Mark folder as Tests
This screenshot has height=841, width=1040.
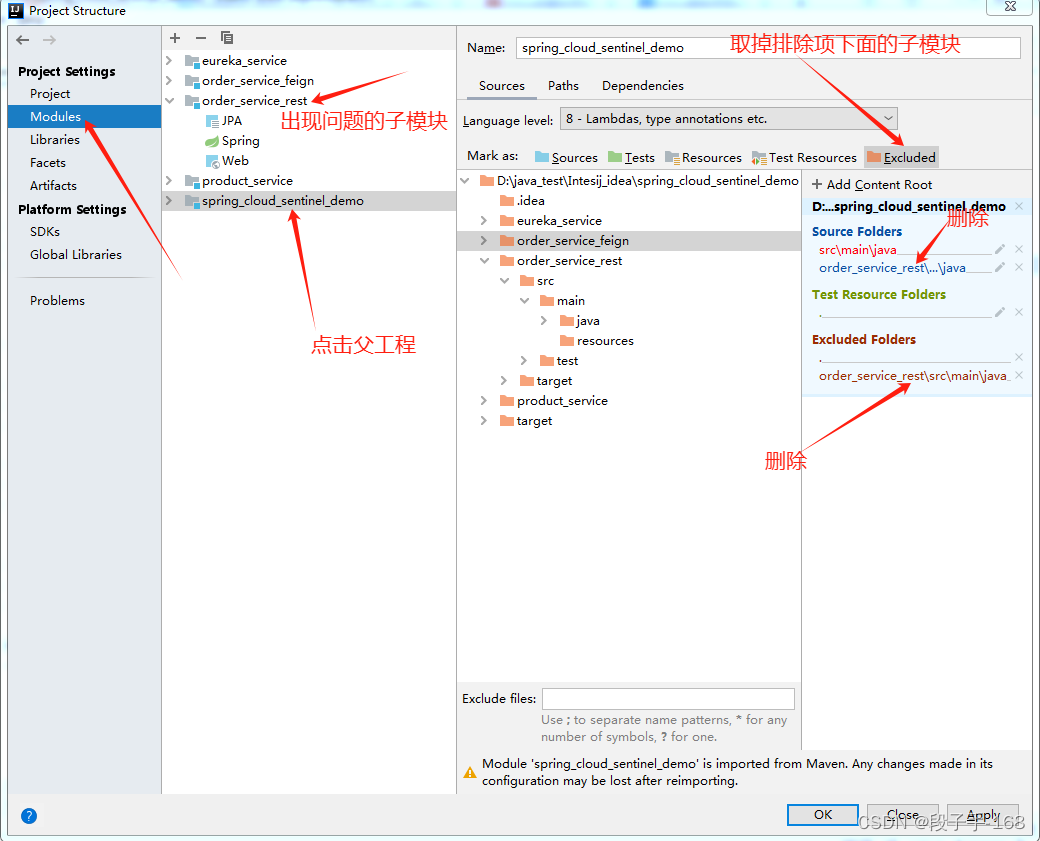(x=631, y=157)
